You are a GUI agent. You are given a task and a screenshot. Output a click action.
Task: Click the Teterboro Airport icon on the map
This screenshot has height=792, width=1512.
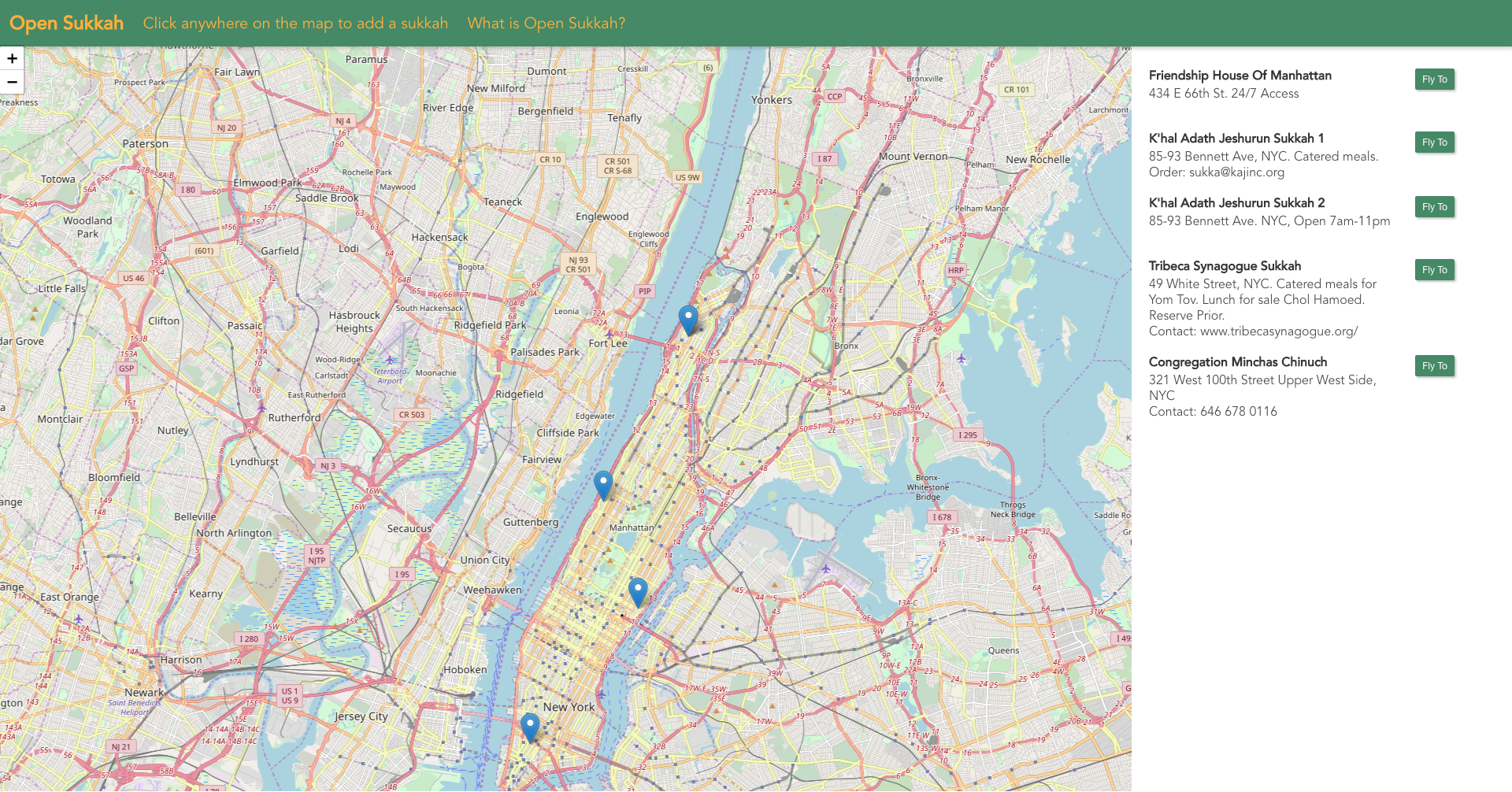(x=390, y=359)
